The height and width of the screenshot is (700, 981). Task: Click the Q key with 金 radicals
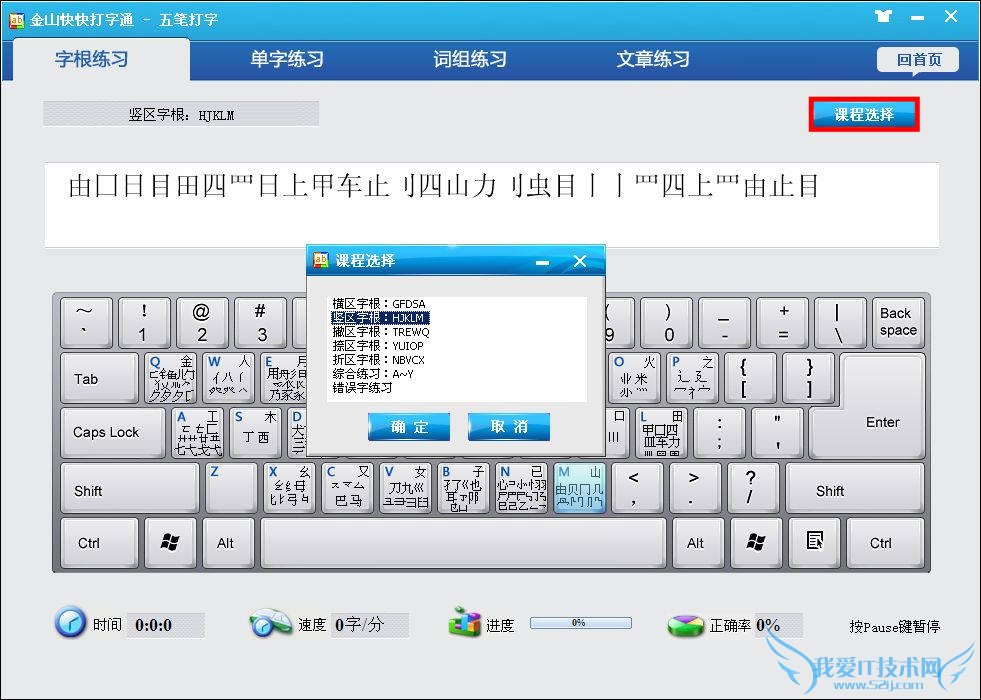170,378
